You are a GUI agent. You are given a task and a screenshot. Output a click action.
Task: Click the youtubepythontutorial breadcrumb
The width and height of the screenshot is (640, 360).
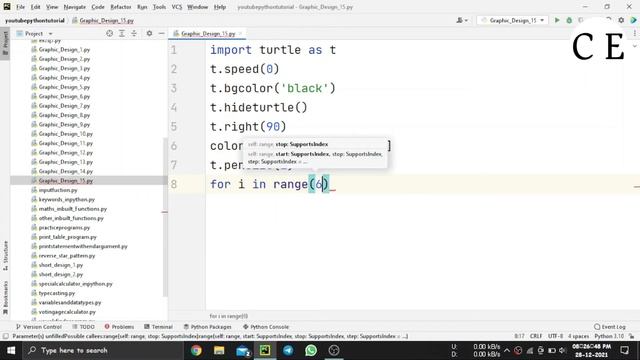35,20
